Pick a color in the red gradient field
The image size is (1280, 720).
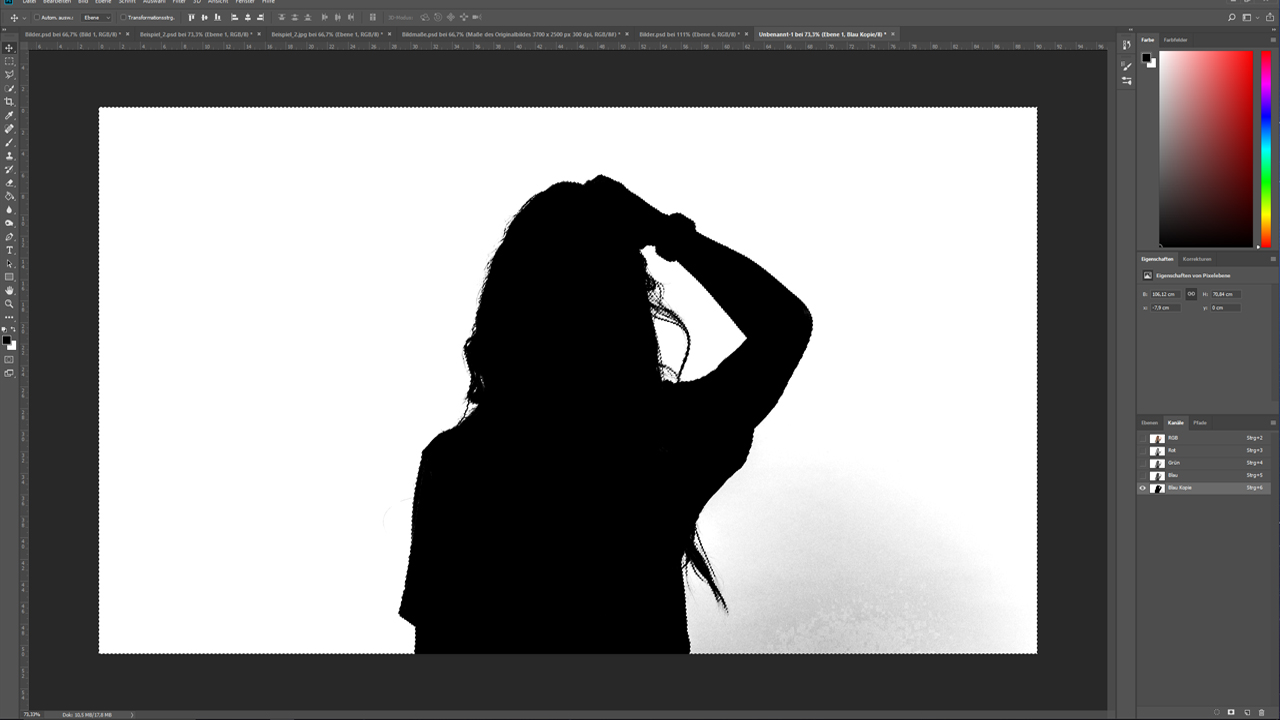[x=1206, y=149]
